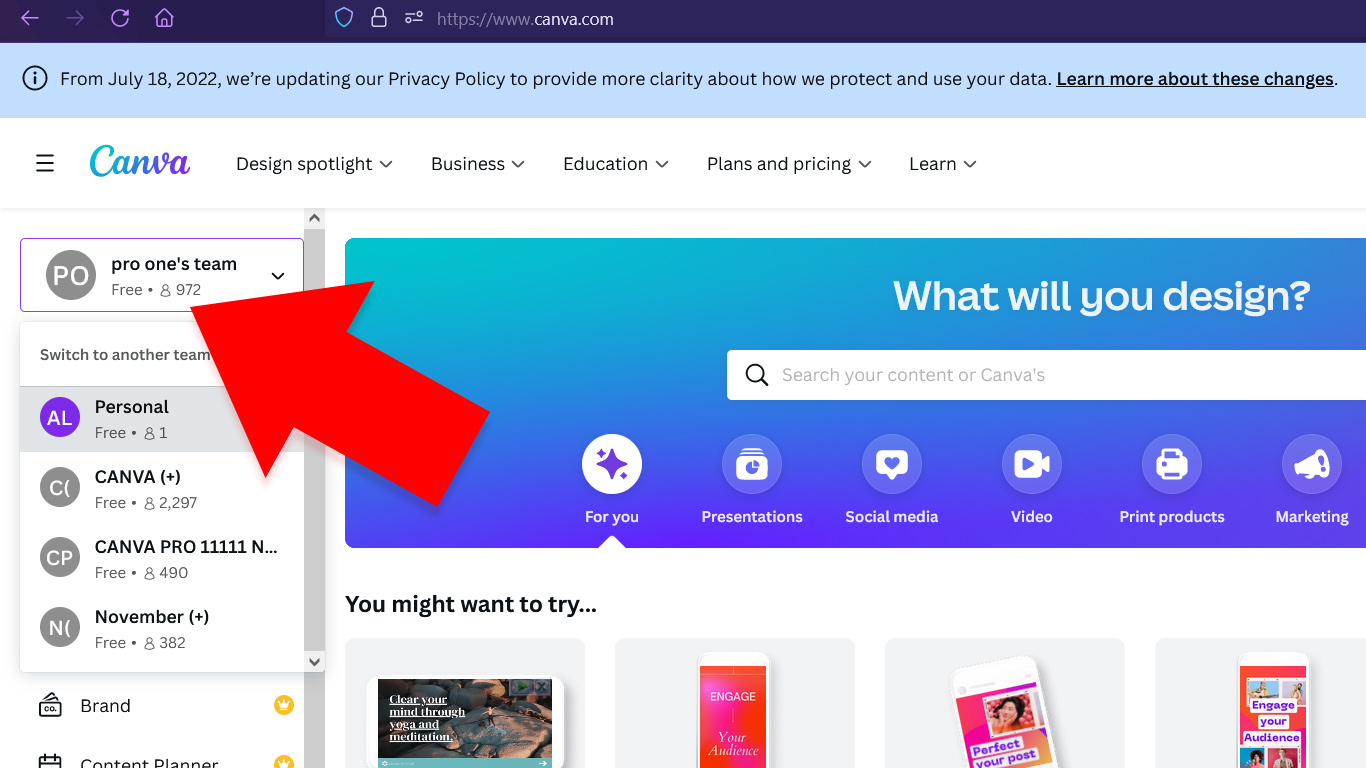Screen dimensions: 1366x768
Task: Open the yoga and meditation template thumbnail
Action: [x=465, y=703]
